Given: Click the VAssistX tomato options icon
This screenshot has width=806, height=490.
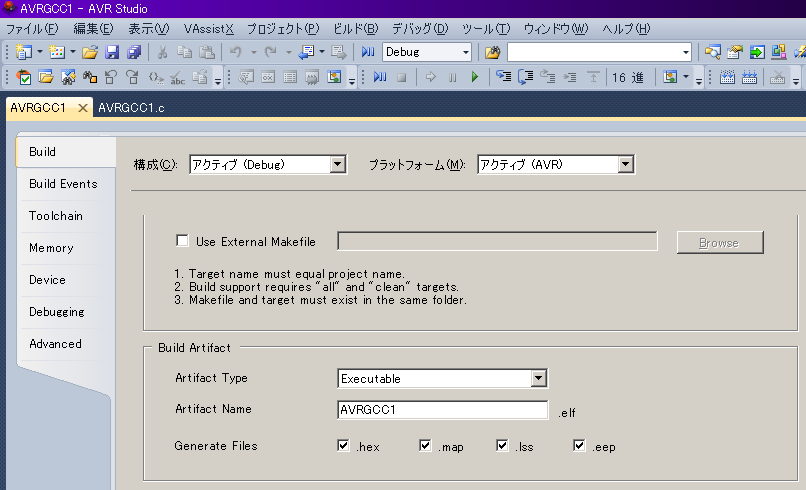Looking at the screenshot, I should pos(24,77).
